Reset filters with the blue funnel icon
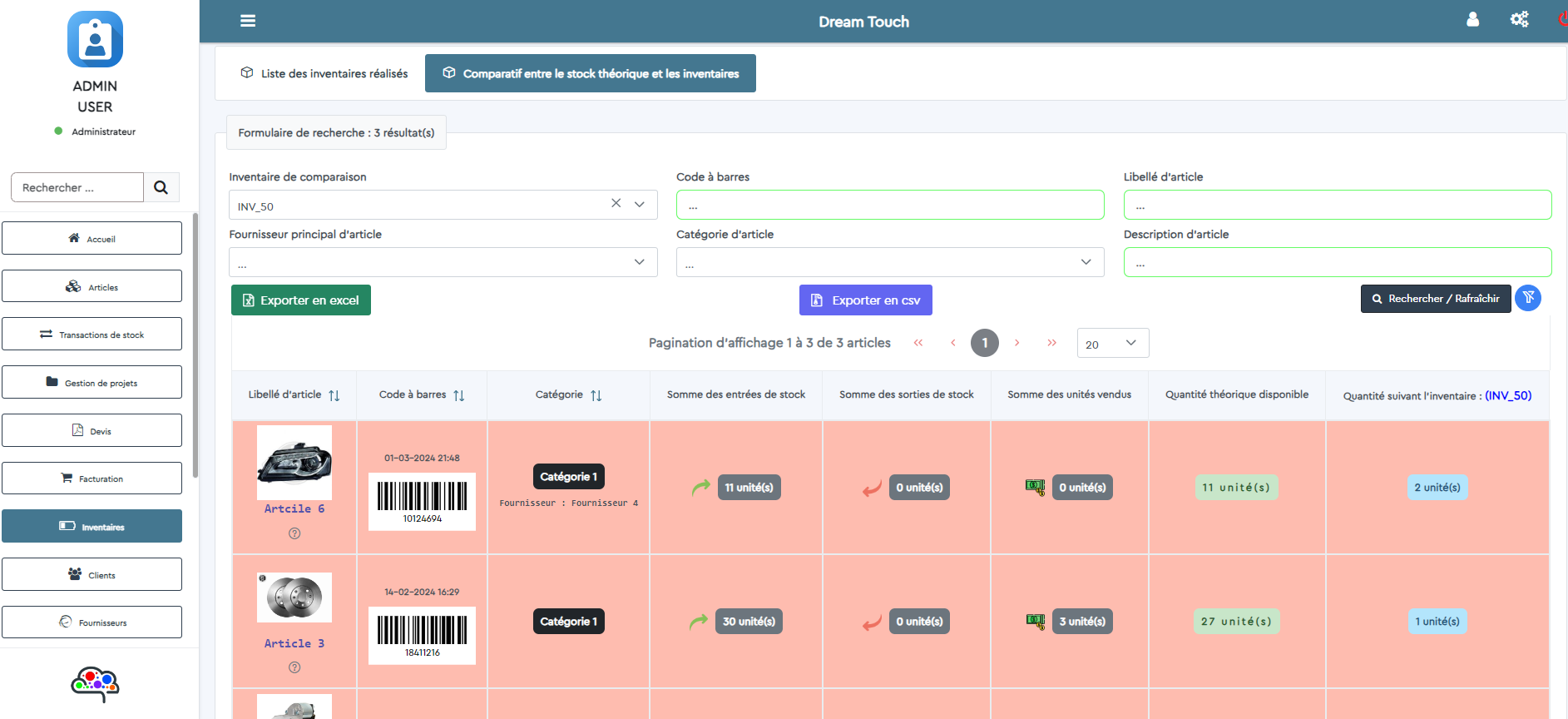Image resolution: width=1568 pixels, height=719 pixels. point(1528,298)
